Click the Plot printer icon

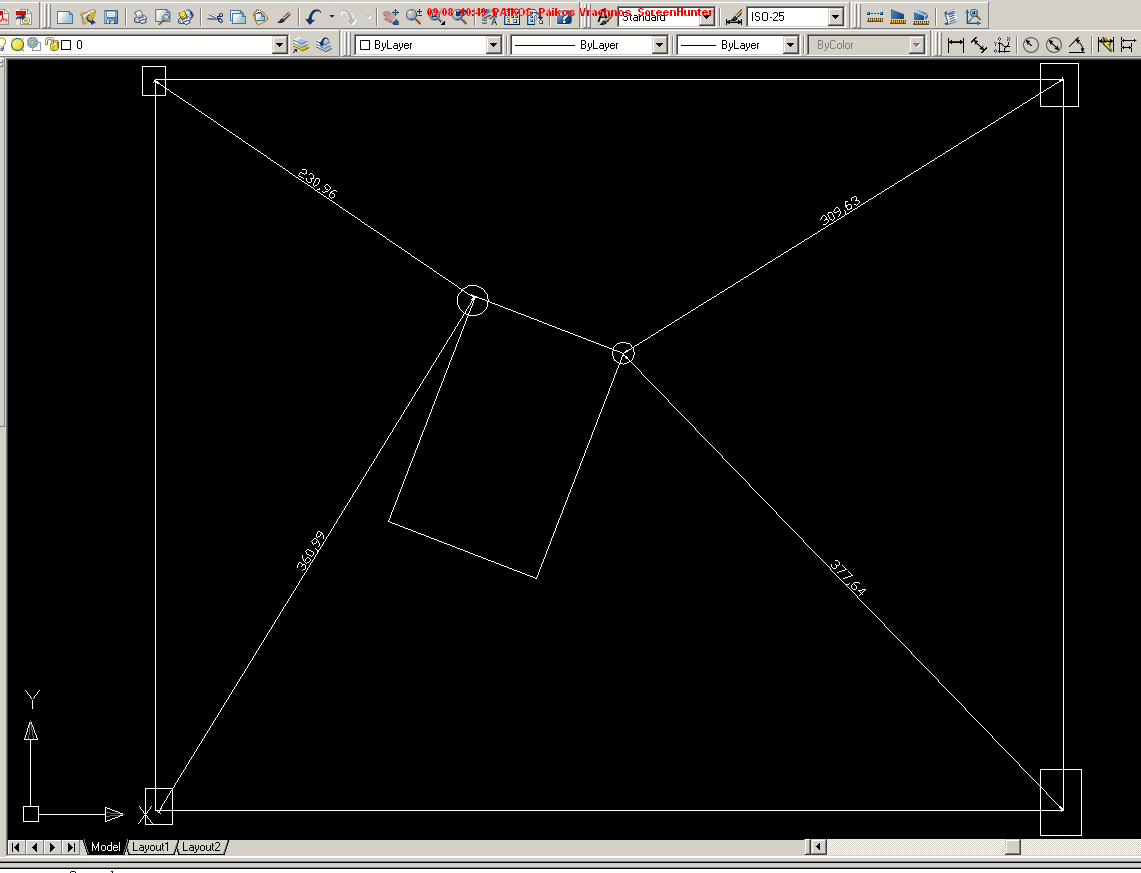[140, 17]
